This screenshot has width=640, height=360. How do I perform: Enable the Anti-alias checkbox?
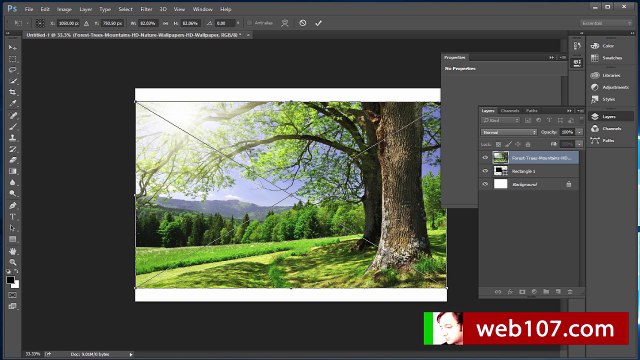click(x=249, y=23)
